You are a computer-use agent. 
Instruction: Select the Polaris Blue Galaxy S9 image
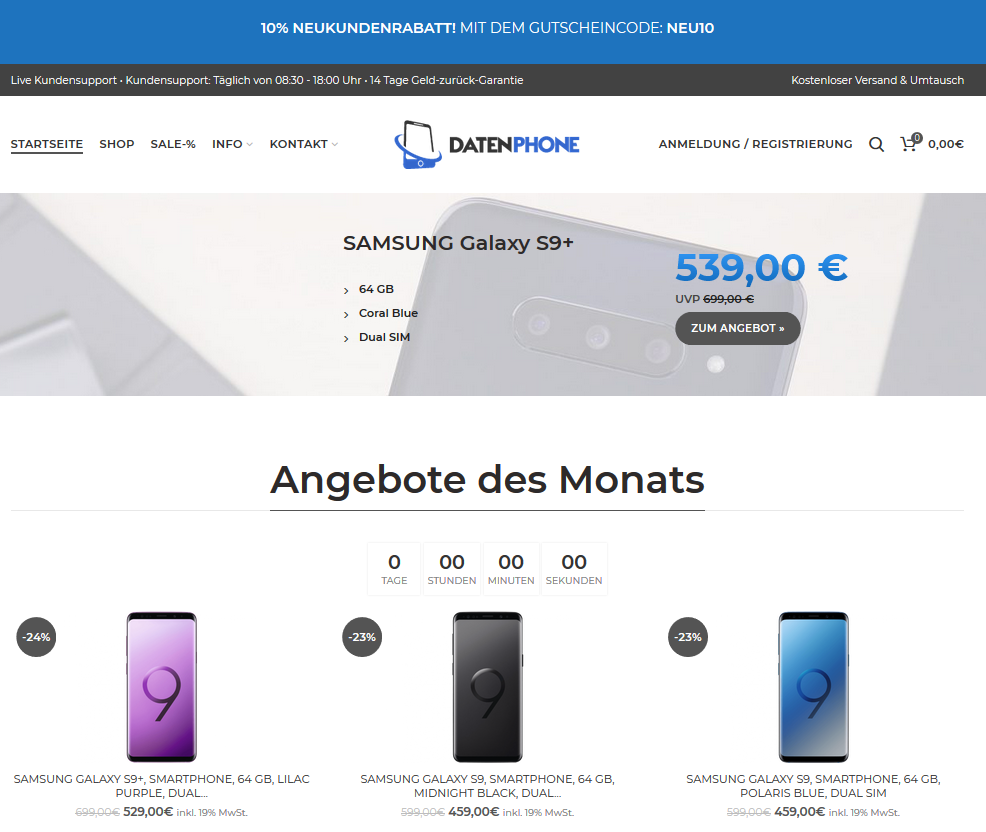click(x=814, y=687)
